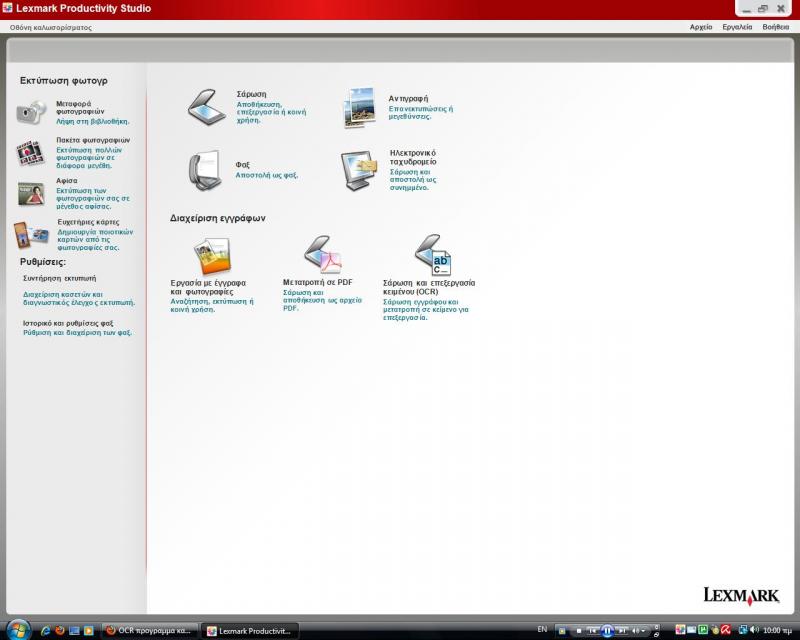Click the OCR scan and edit text icon
Viewport: 800px width, 640px height.
[433, 255]
